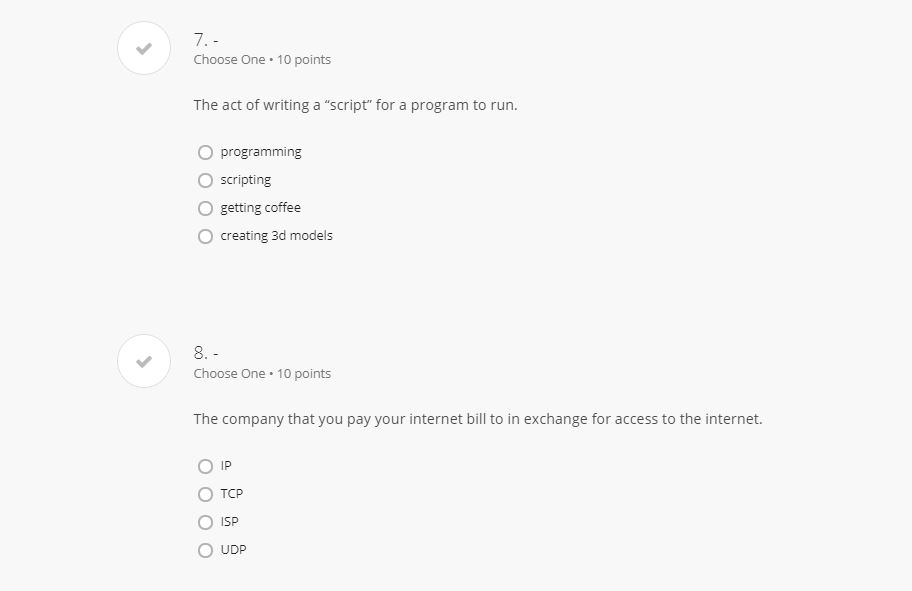Click the checkmark icon beside question 8

[144, 361]
